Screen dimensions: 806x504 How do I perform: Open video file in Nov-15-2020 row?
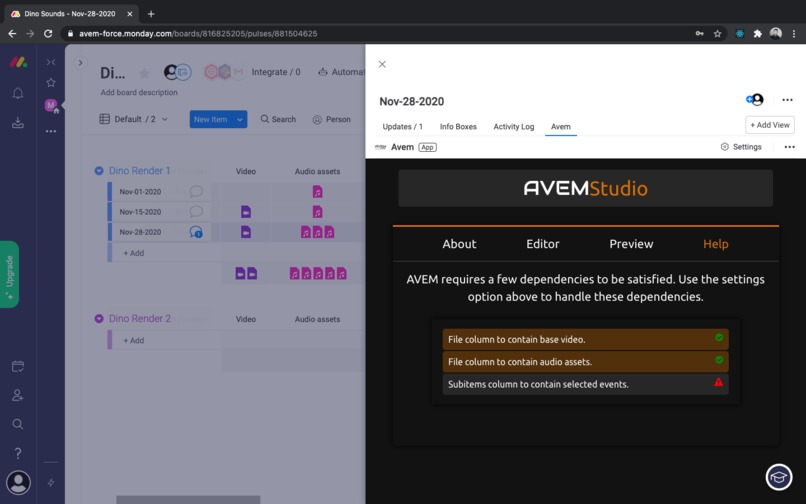(246, 211)
